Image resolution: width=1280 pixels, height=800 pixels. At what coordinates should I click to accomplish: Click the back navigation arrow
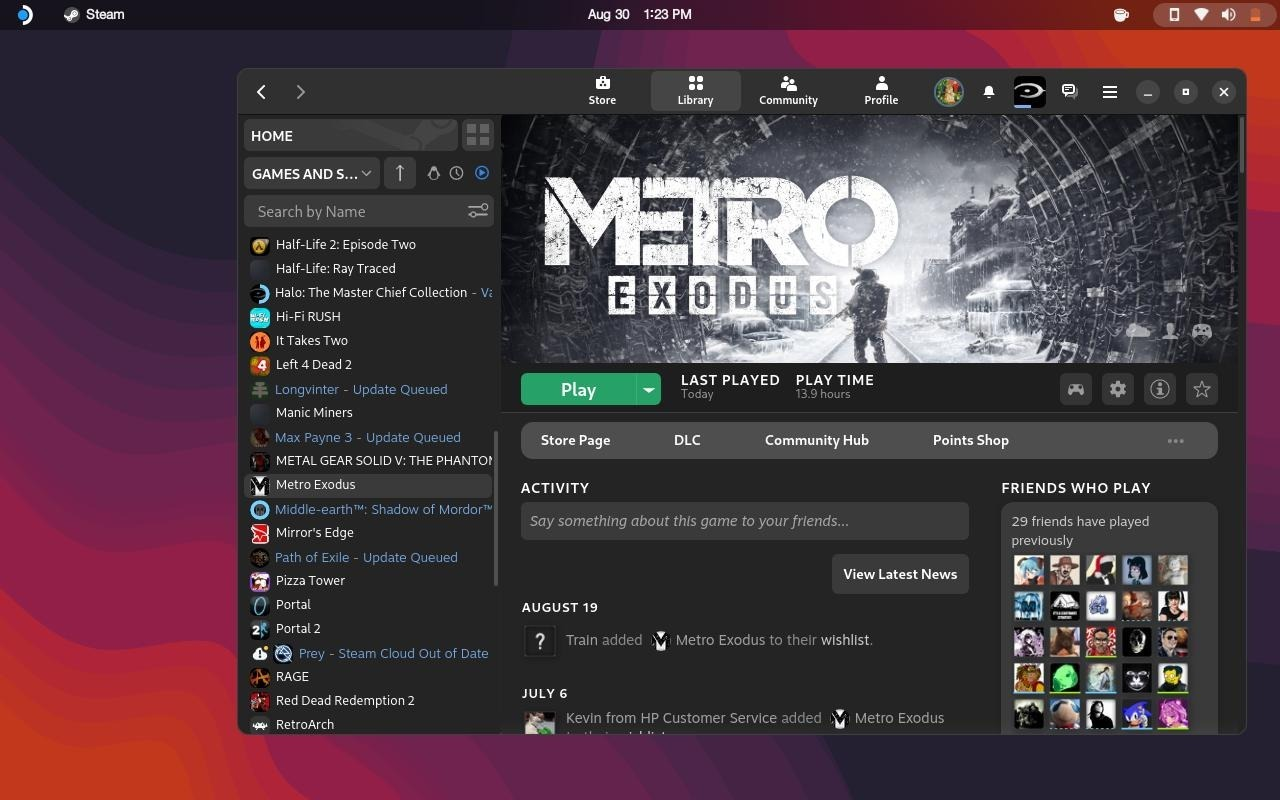(261, 92)
